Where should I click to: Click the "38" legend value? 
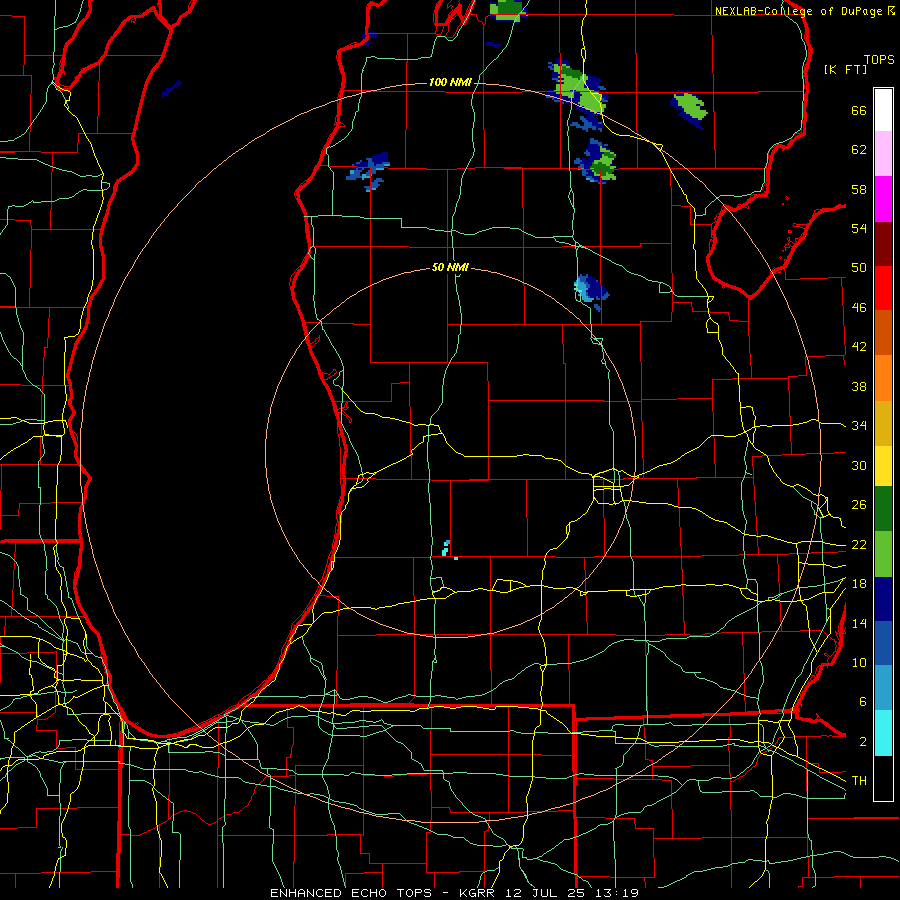pyautogui.click(x=859, y=386)
